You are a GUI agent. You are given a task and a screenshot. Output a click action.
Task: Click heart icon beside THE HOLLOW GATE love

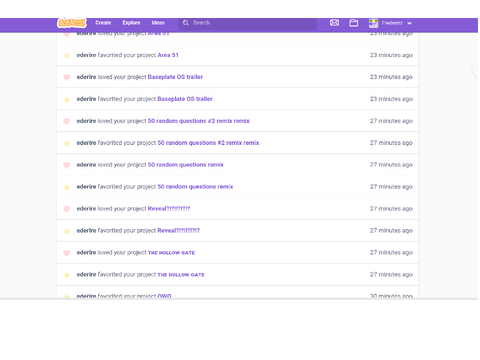pyautogui.click(x=67, y=253)
